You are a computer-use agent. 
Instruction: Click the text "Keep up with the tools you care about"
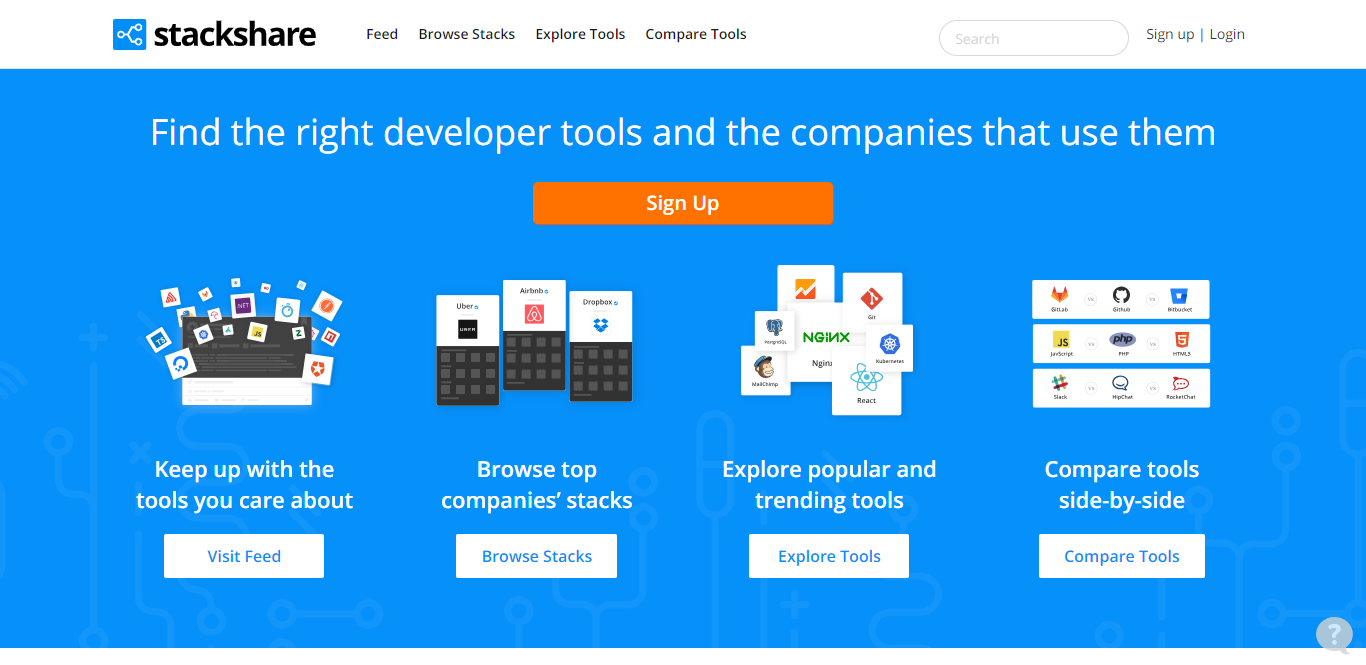245,485
